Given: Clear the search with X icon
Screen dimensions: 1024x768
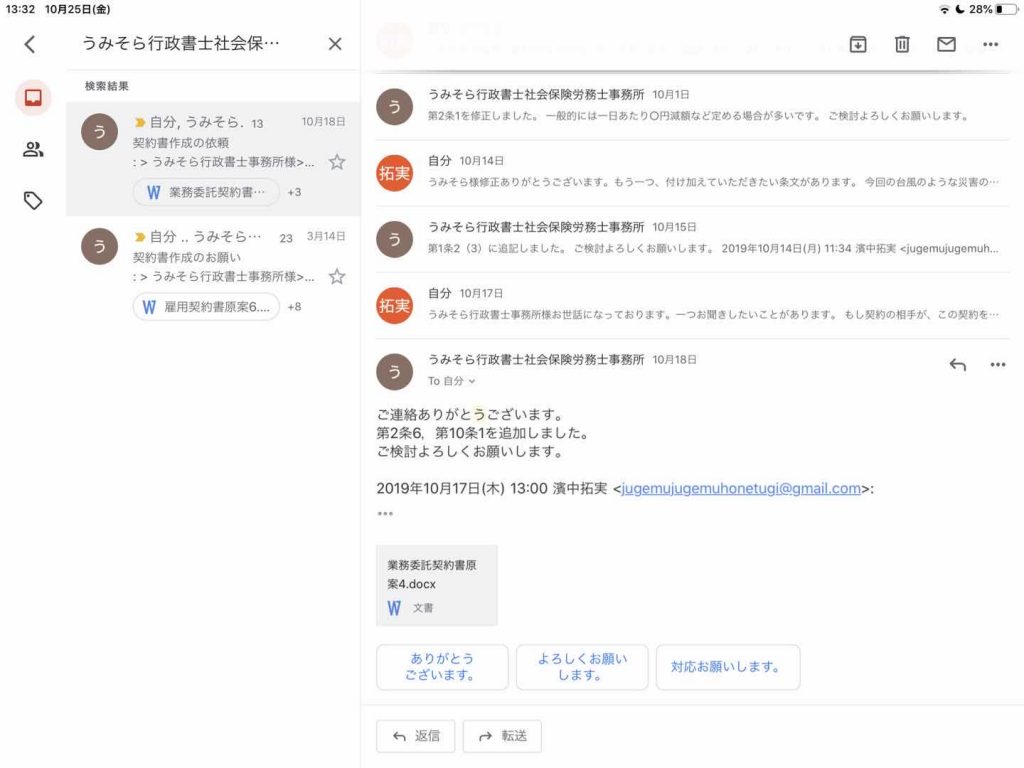Looking at the screenshot, I should (335, 44).
